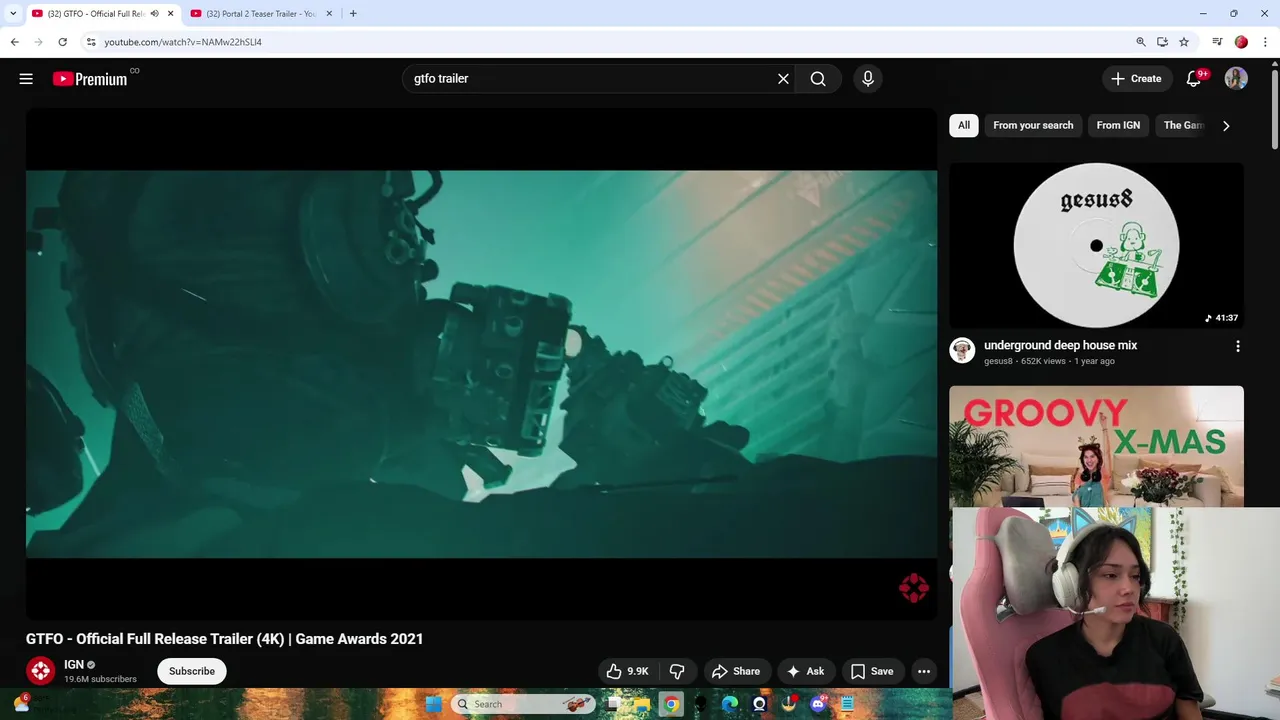Like the GTFO trailer video
Viewport: 1280px width, 720px height.
(628, 671)
